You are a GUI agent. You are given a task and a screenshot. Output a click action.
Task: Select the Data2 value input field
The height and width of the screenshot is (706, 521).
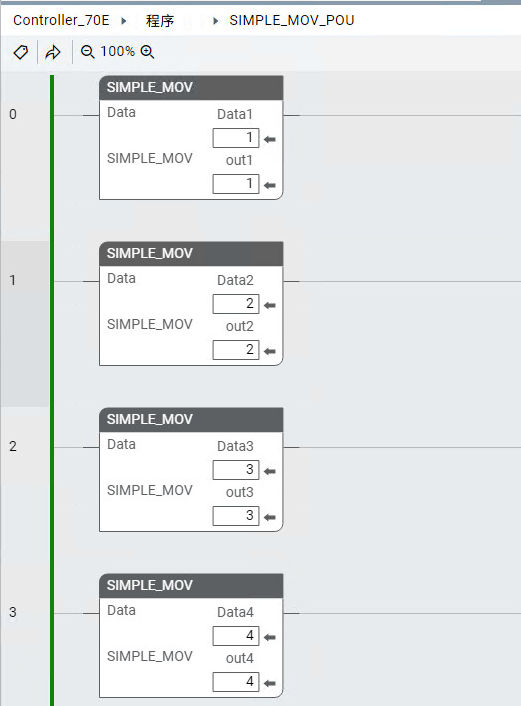coord(236,304)
